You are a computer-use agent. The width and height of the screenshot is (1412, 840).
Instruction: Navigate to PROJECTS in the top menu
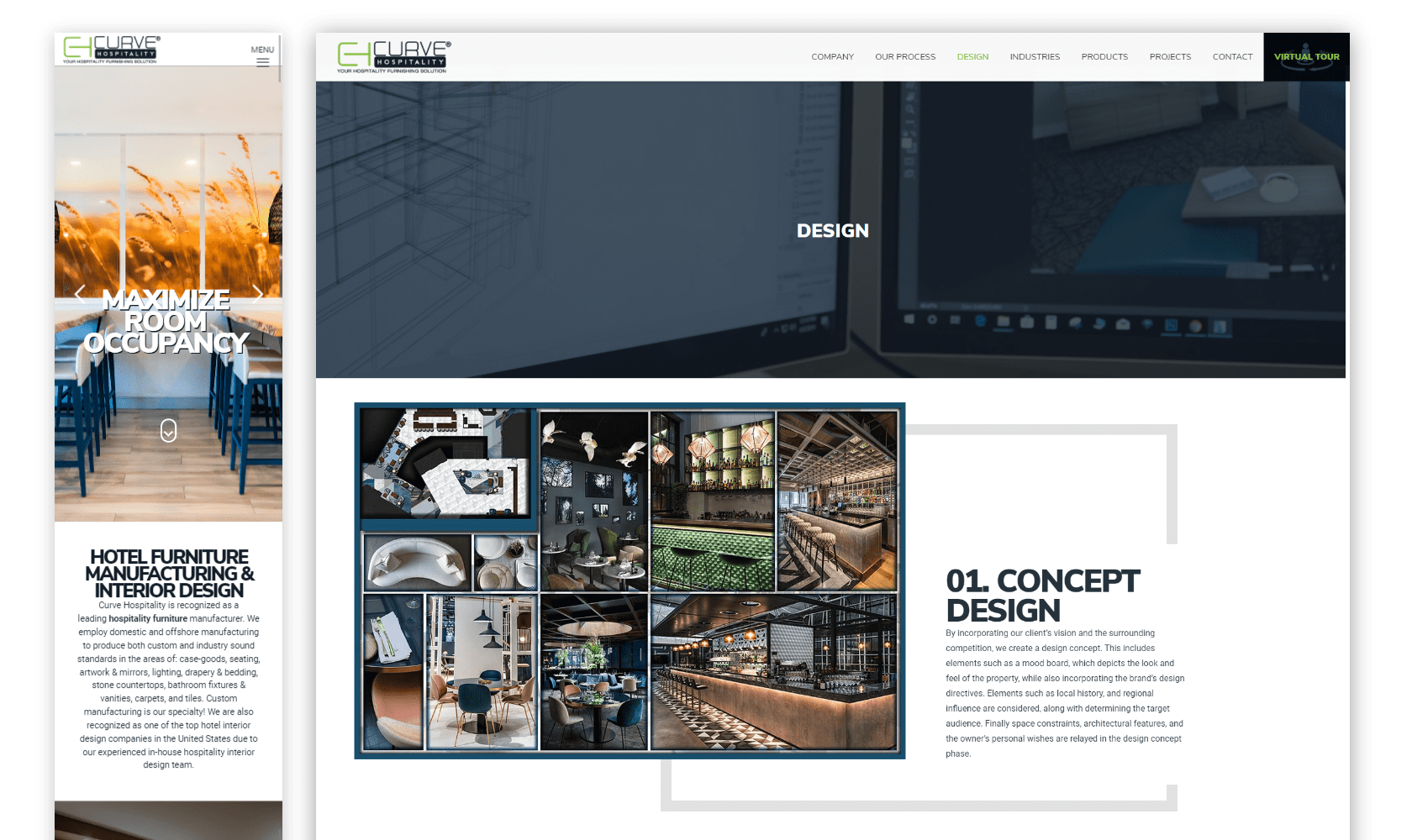pos(1170,57)
